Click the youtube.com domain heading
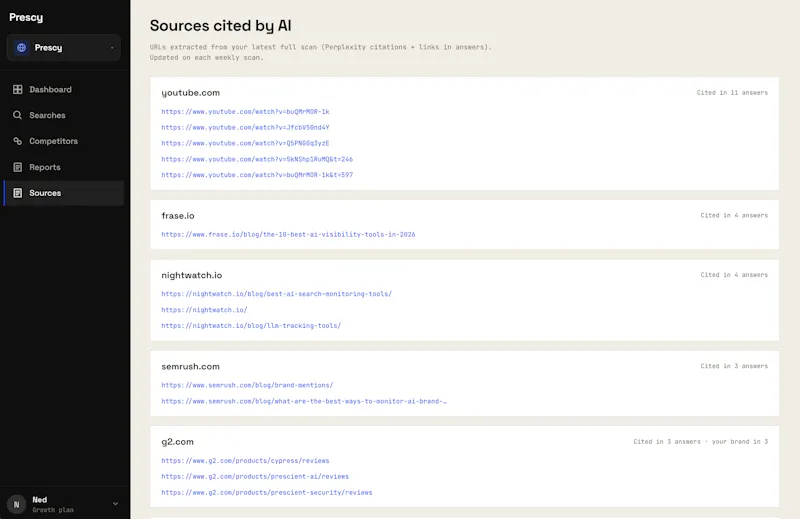Screen dimensions: 800x519 point(191,93)
